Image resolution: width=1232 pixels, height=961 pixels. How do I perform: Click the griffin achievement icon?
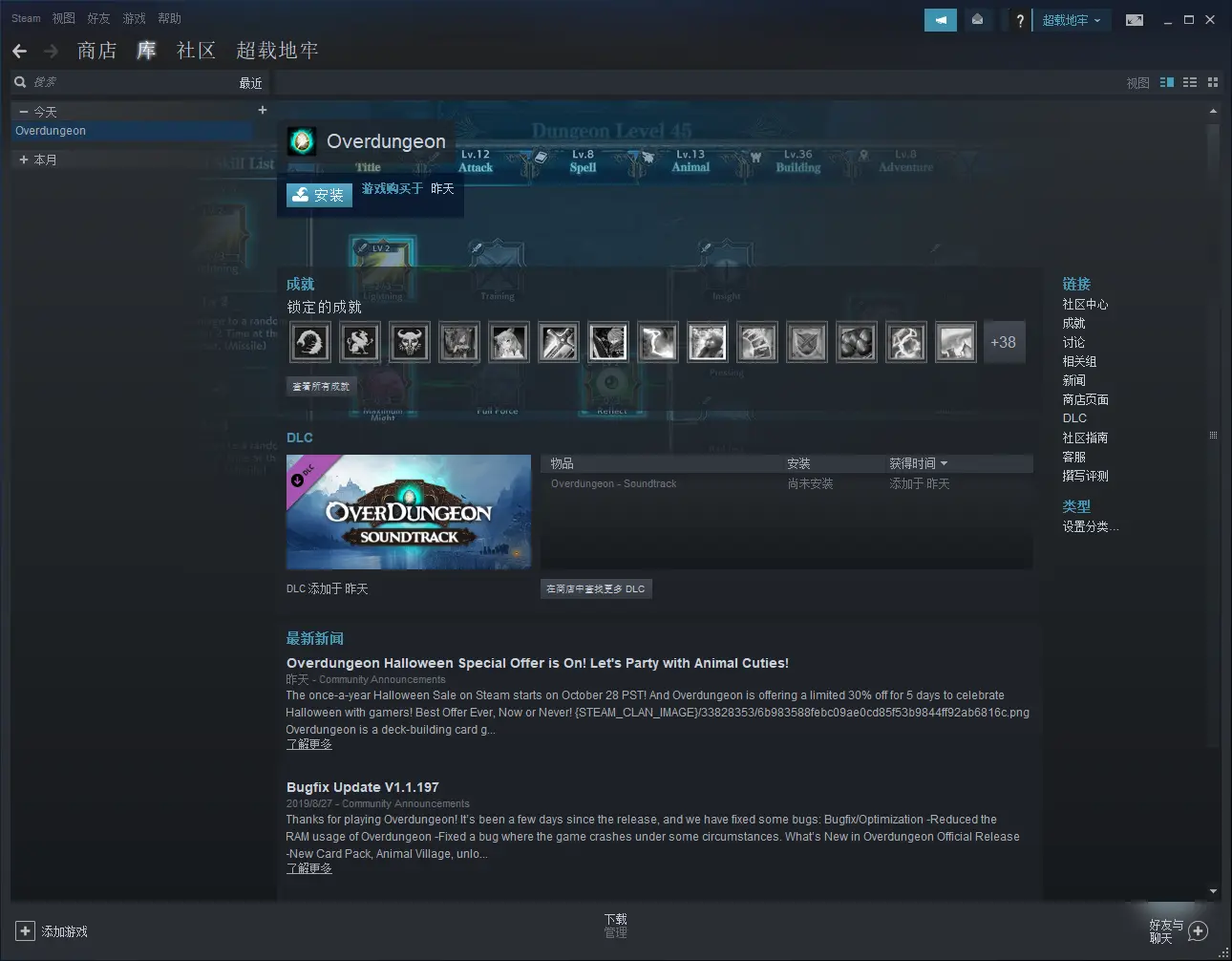coord(359,342)
